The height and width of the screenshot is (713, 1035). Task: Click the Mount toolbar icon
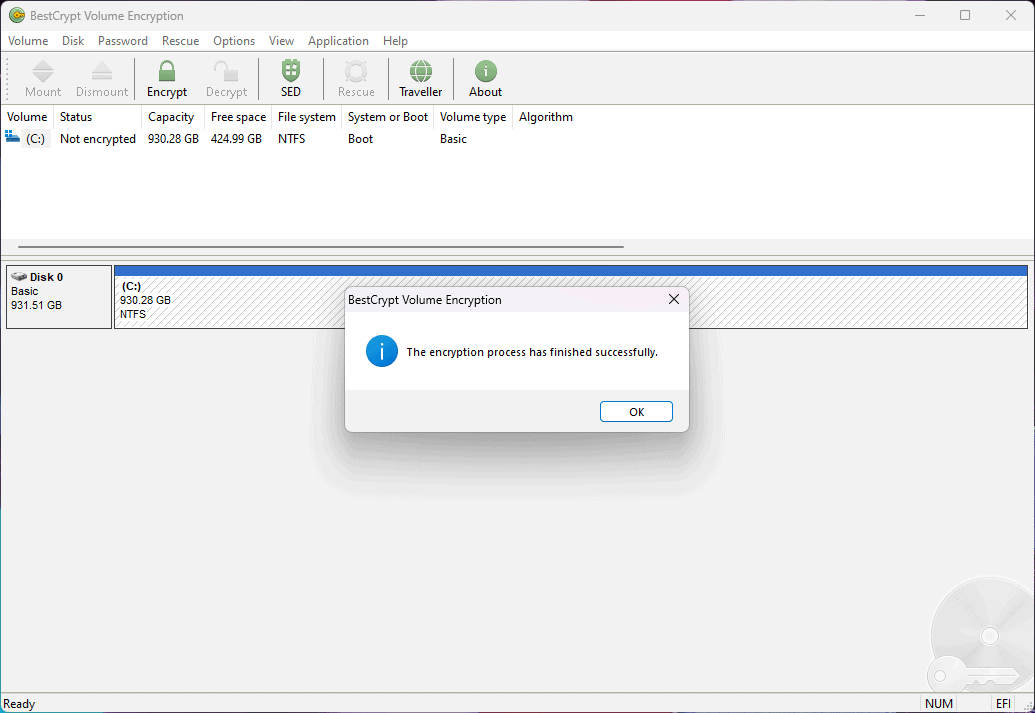tap(43, 71)
